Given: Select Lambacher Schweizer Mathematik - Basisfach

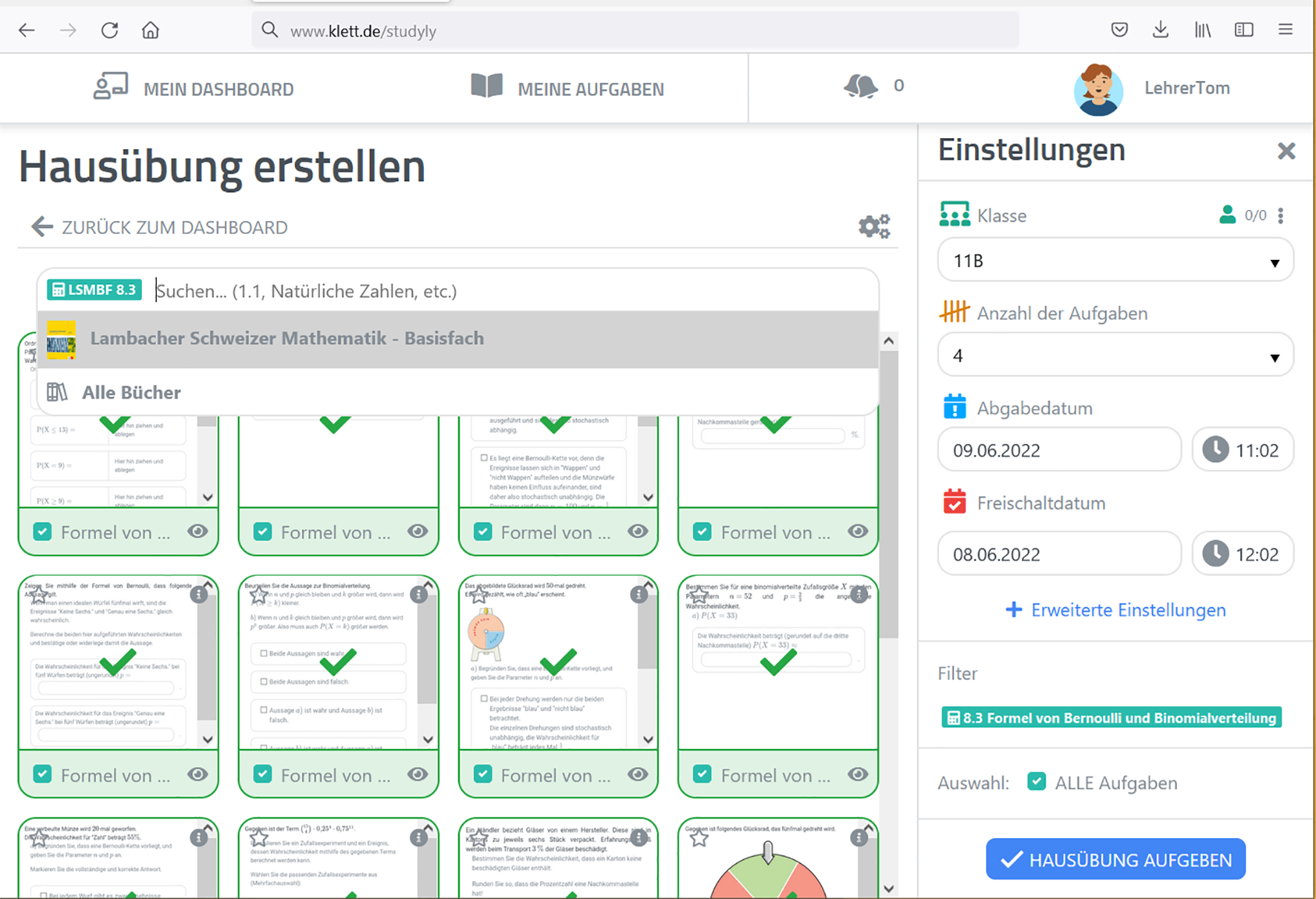Looking at the screenshot, I should click(287, 339).
